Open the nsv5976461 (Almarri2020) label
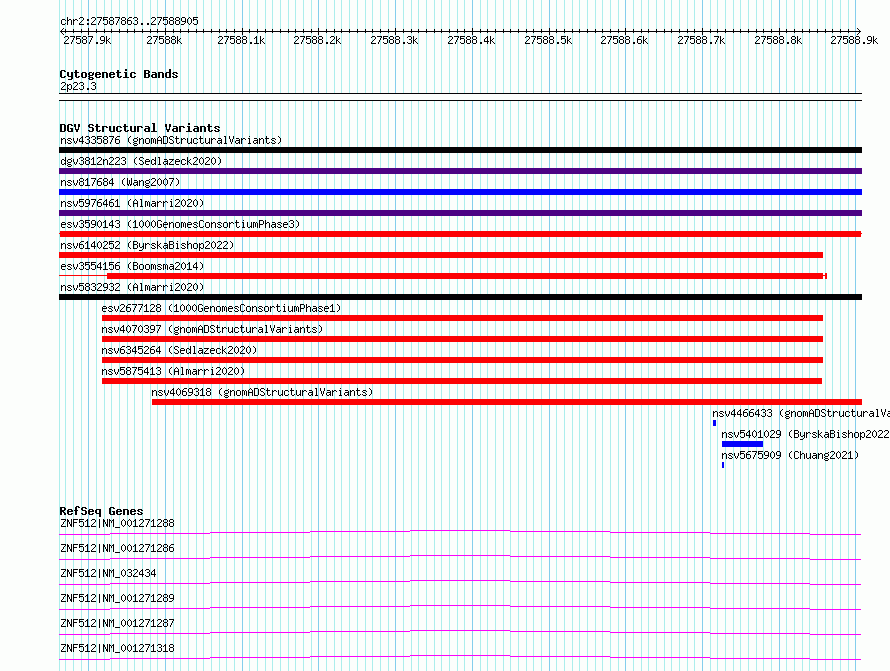This screenshot has width=890, height=671. (132, 203)
